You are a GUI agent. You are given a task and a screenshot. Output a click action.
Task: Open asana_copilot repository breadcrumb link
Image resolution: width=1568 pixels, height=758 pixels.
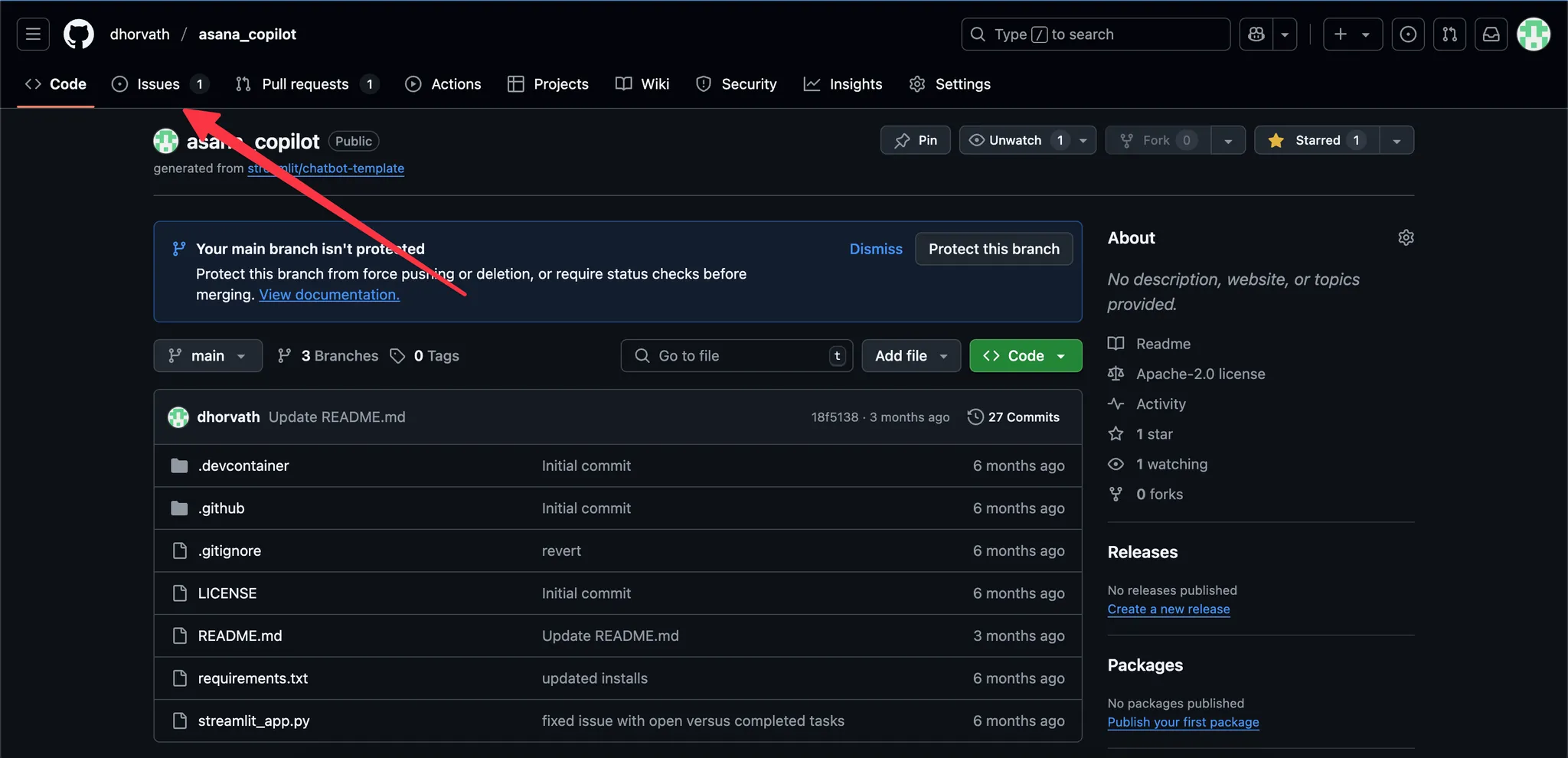click(x=247, y=34)
